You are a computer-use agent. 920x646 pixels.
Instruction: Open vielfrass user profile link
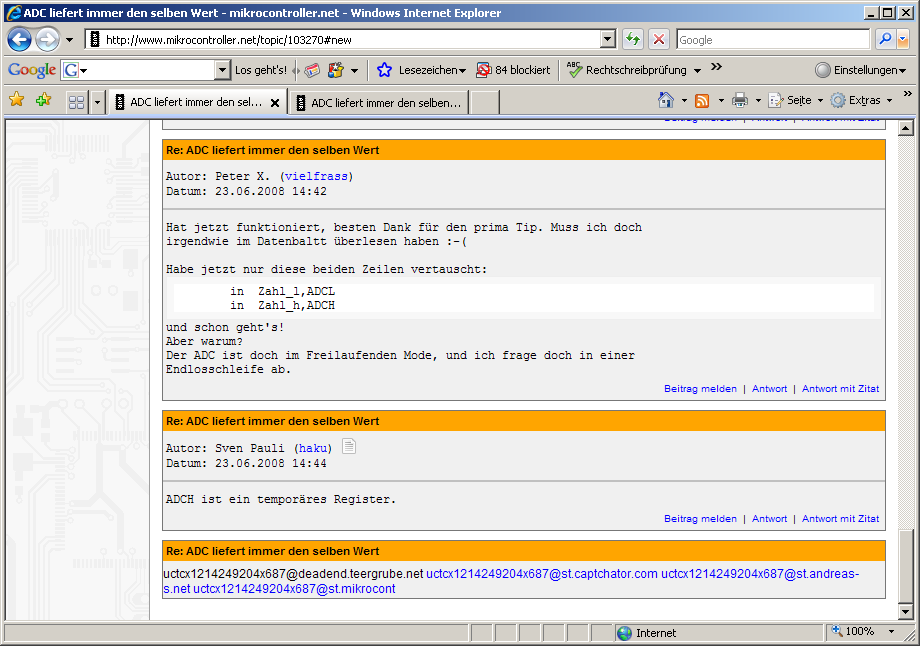click(x=316, y=176)
